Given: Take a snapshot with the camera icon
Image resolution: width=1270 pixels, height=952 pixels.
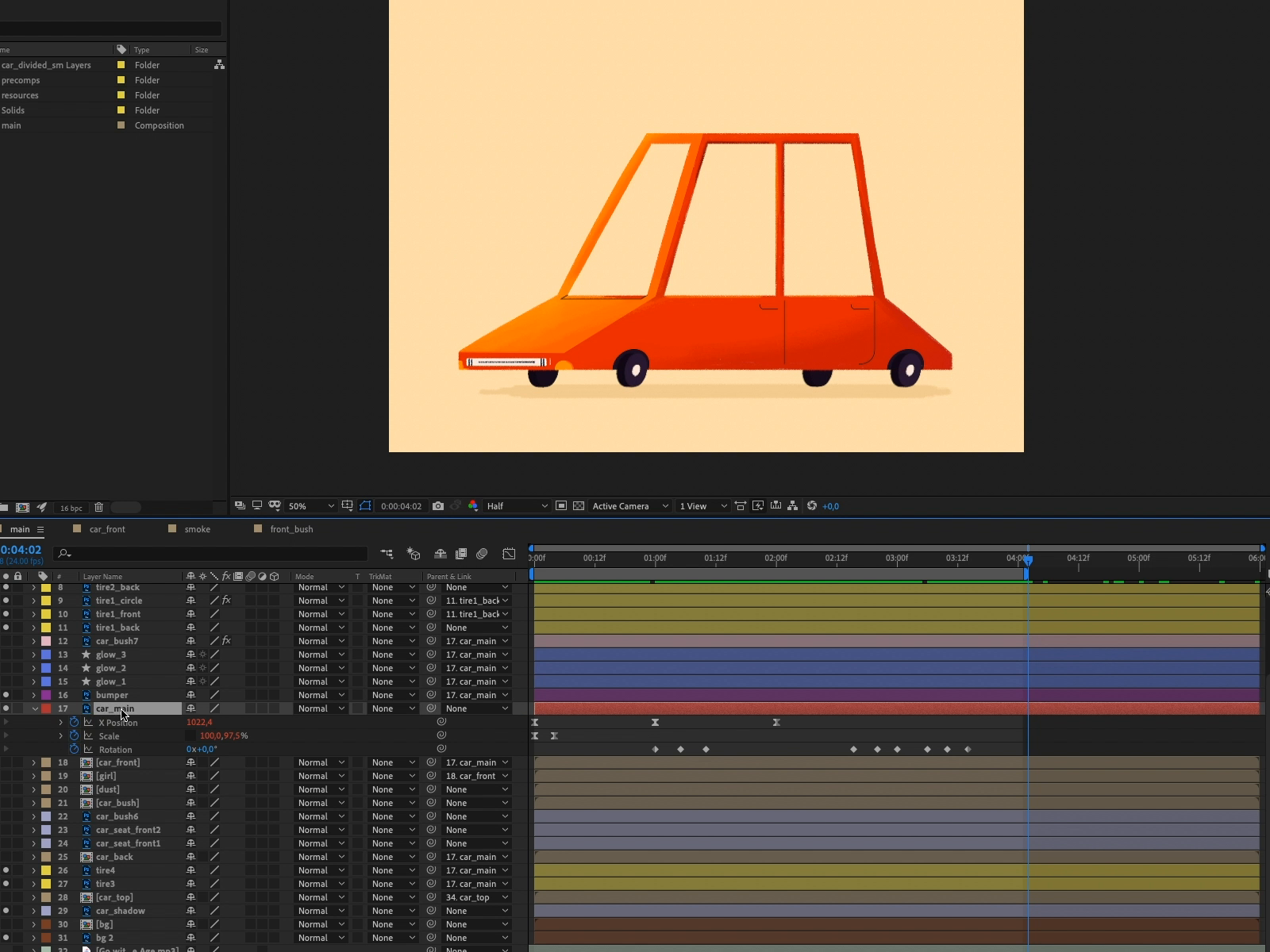Looking at the screenshot, I should click(x=438, y=506).
